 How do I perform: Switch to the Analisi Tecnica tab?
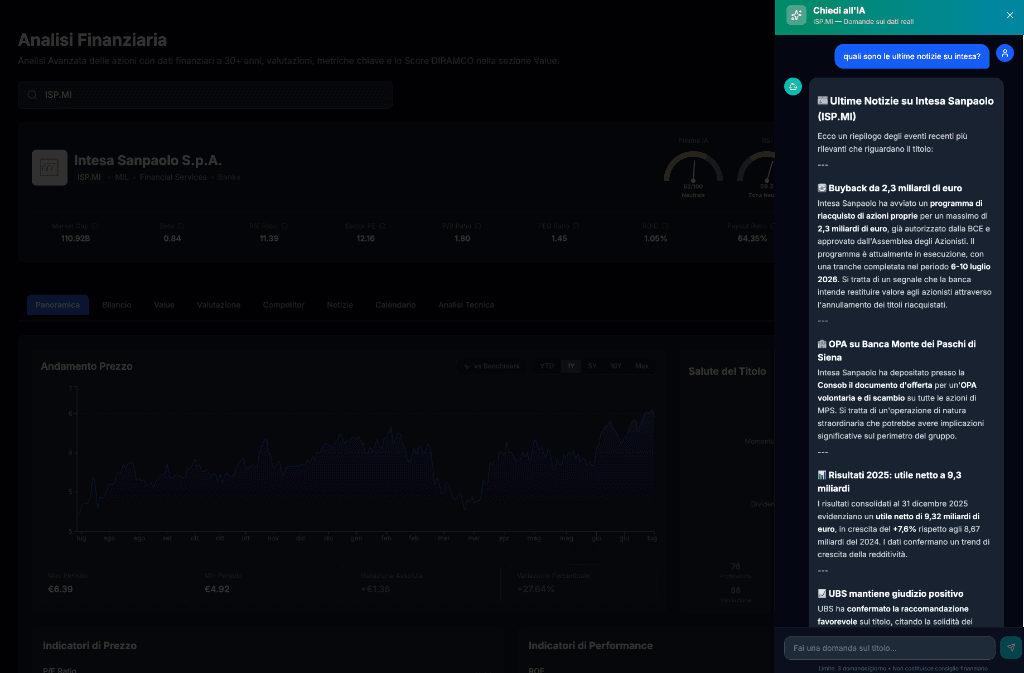click(466, 305)
